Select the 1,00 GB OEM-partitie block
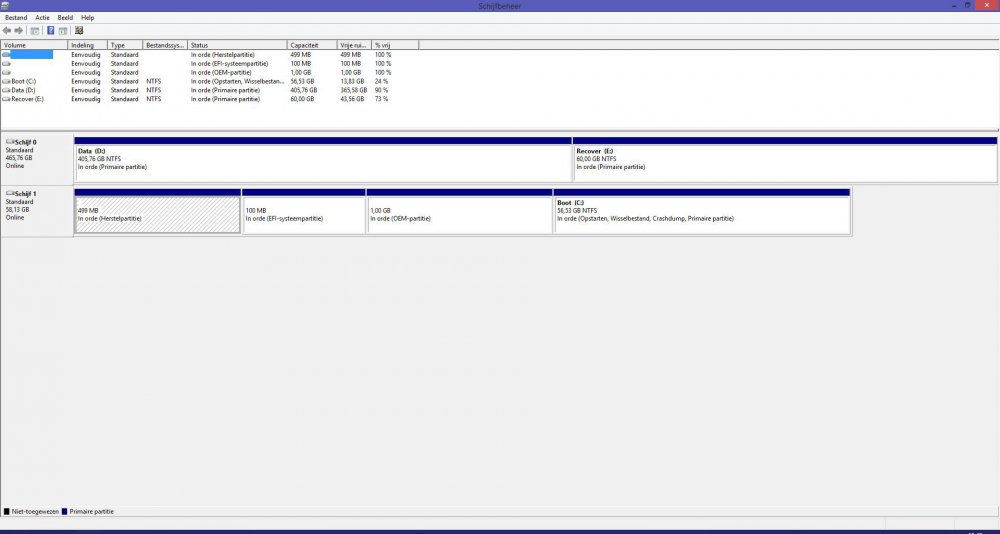This screenshot has width=1000, height=534. tap(459, 211)
